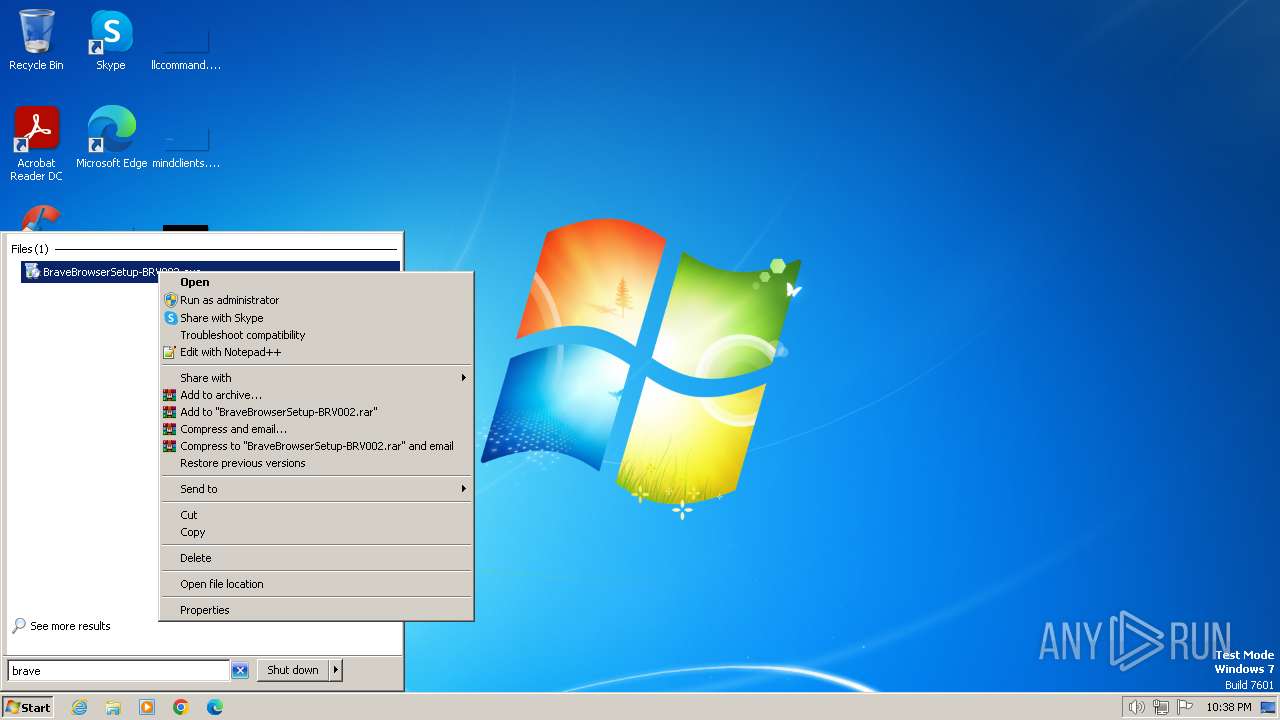1280x720 pixels.
Task: Choose Copy in context menu
Action: (x=316, y=532)
